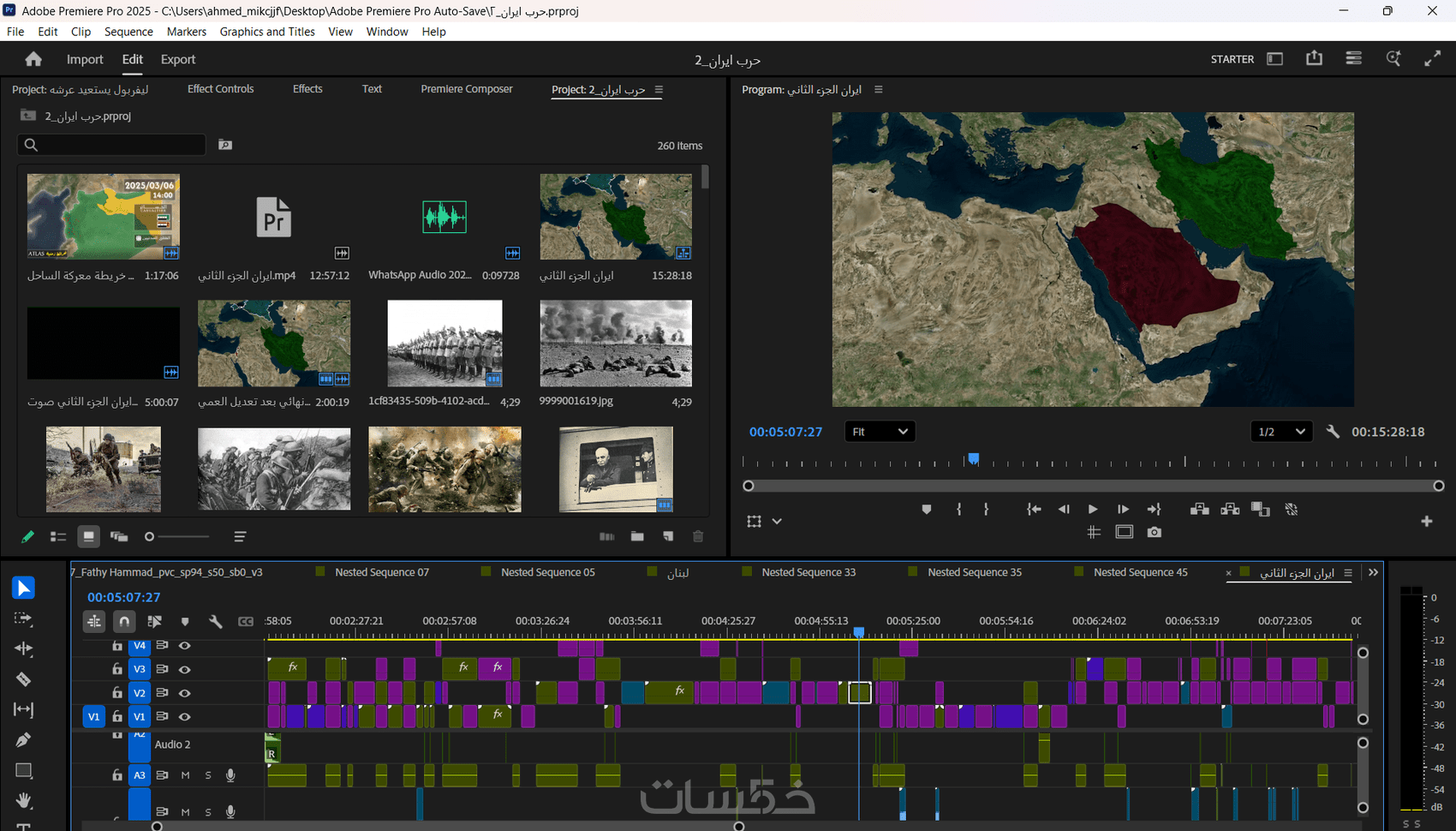
Task: Toggle V1 track visibility eye
Action: (184, 716)
